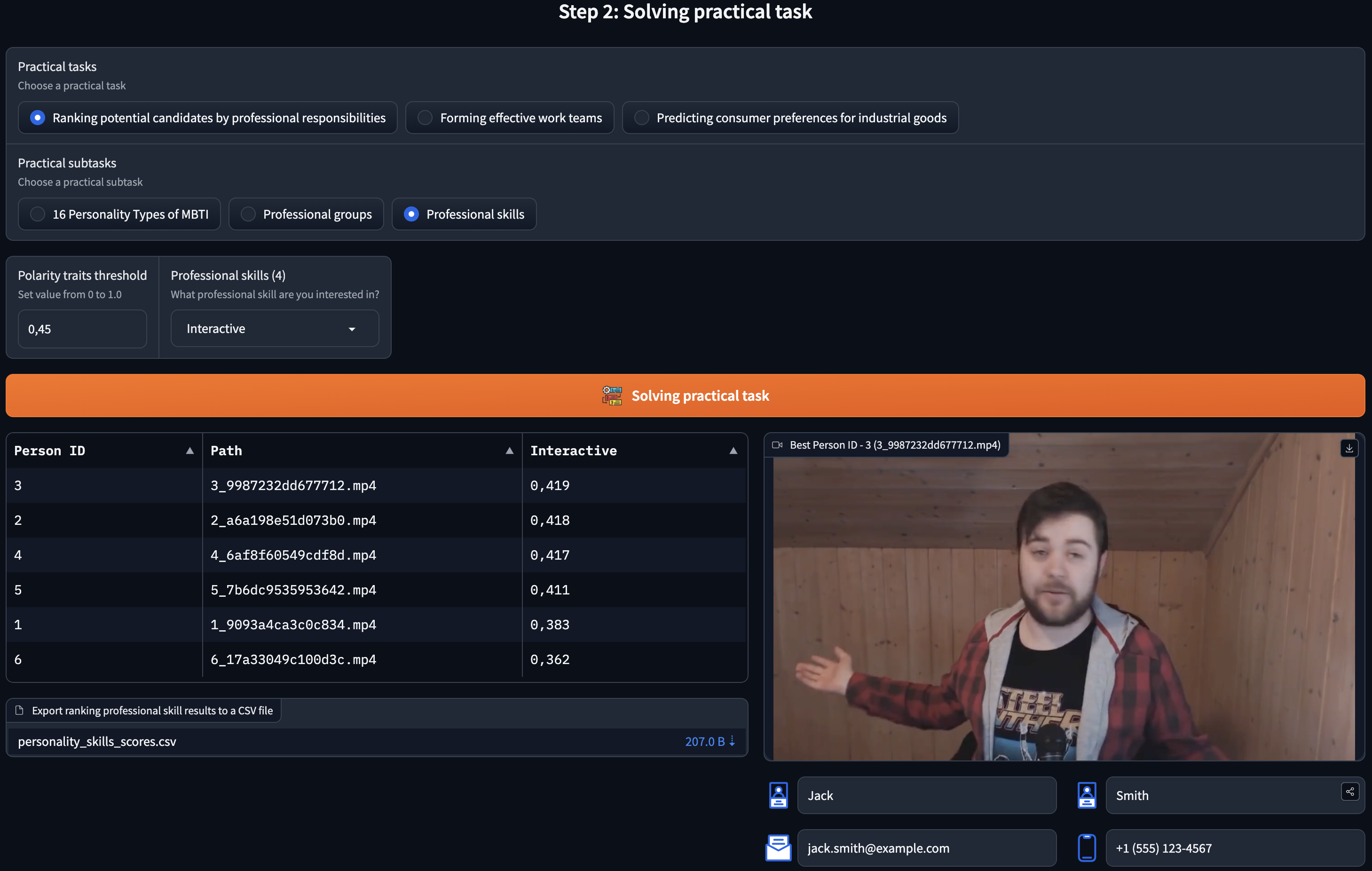Image resolution: width=1372 pixels, height=871 pixels.
Task: Select Forming effective work teams
Action: [425, 118]
